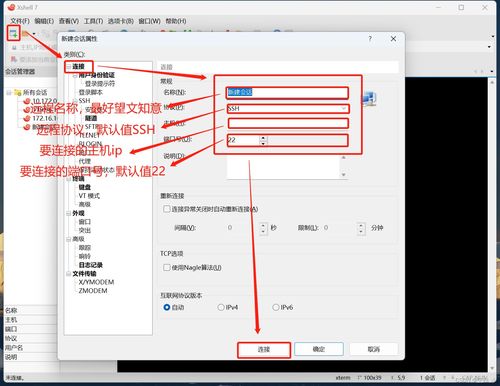
Task: Enable the 使用Nagle算法 checkbox
Action: 167,267
